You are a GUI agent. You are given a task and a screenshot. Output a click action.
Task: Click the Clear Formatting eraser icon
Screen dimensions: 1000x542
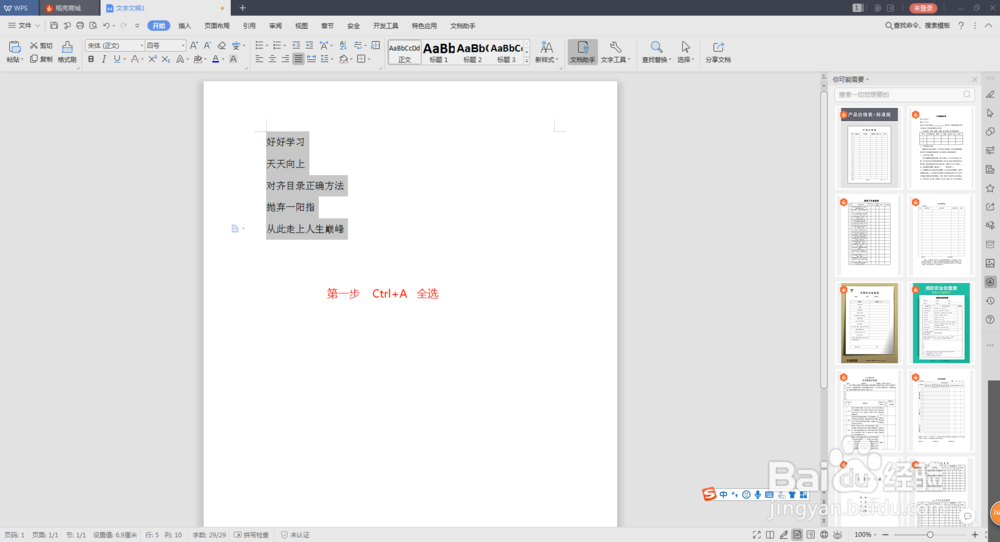point(221,45)
